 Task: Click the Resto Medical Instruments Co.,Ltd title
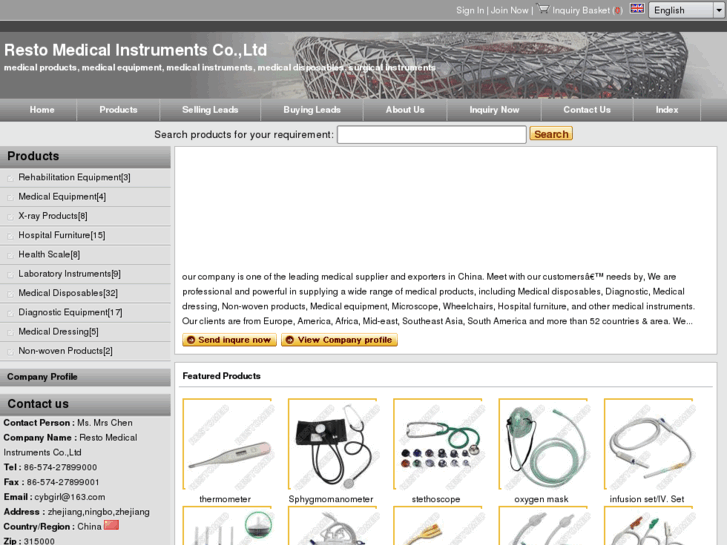tap(135, 50)
